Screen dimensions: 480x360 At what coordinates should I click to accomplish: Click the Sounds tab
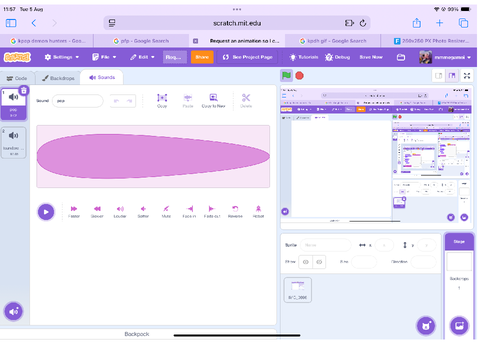(x=102, y=77)
